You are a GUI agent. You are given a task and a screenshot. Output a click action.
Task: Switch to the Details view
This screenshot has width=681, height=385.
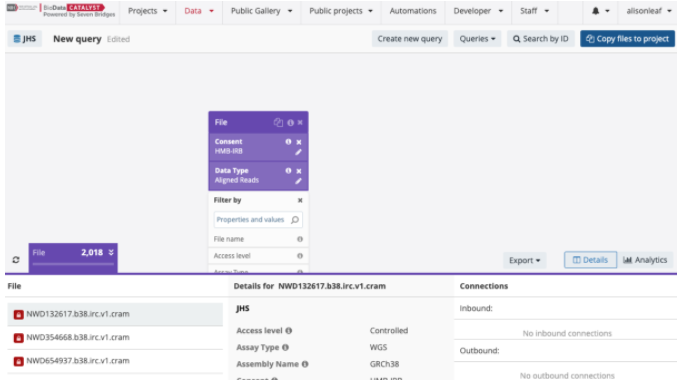[590, 260]
